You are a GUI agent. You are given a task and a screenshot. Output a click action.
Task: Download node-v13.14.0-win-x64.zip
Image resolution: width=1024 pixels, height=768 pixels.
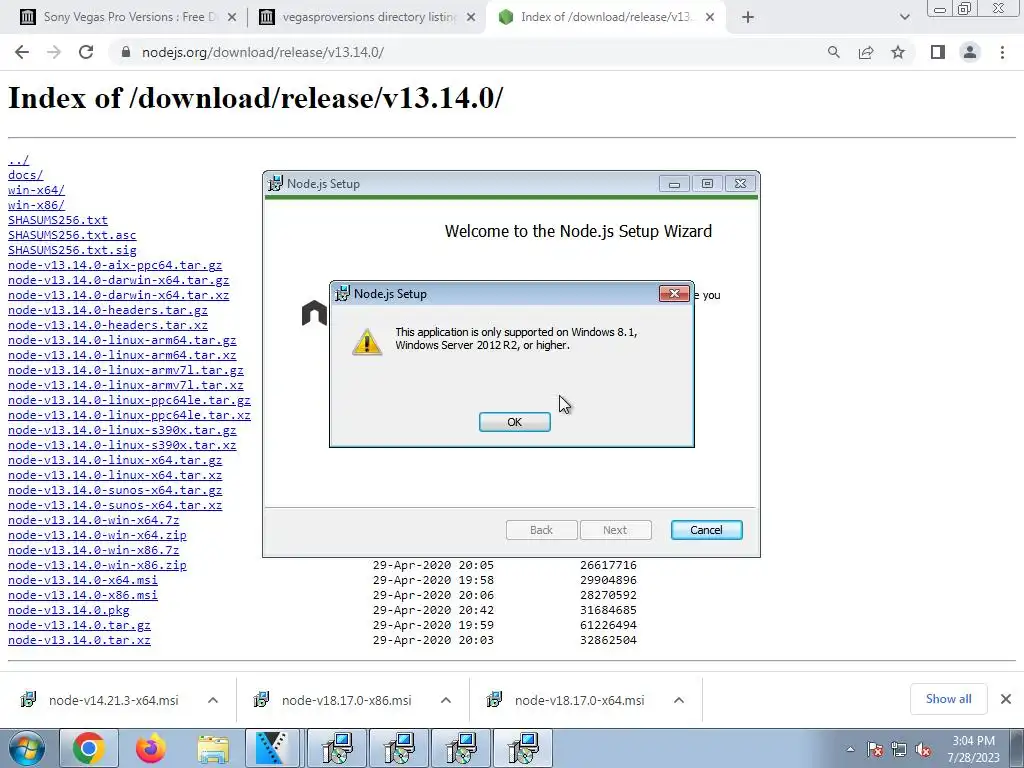97,535
